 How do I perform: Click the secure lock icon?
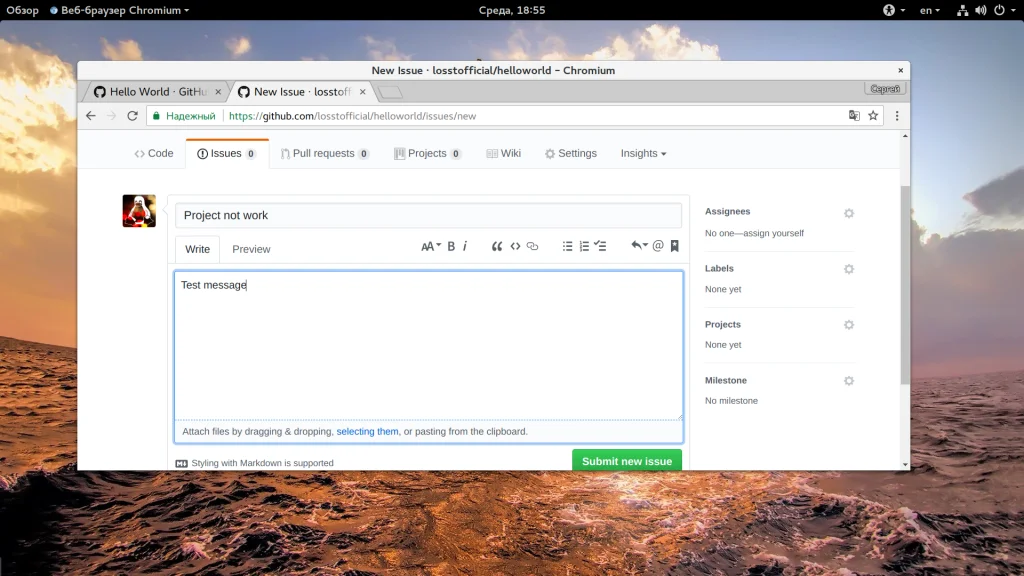(x=156, y=116)
